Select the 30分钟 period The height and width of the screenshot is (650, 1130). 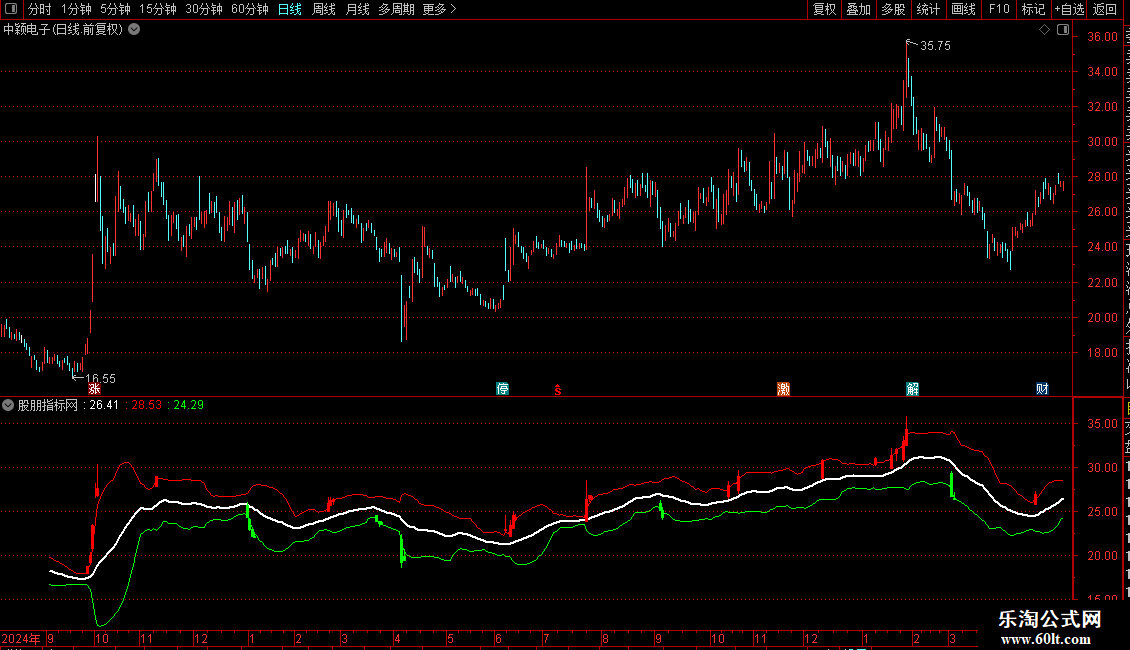tap(204, 9)
